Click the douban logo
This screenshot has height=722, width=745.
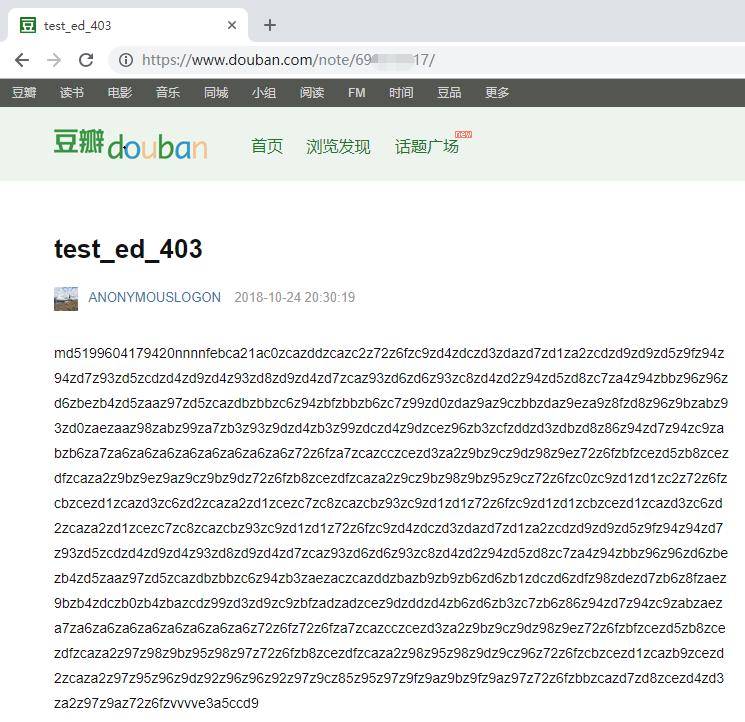(x=130, y=145)
